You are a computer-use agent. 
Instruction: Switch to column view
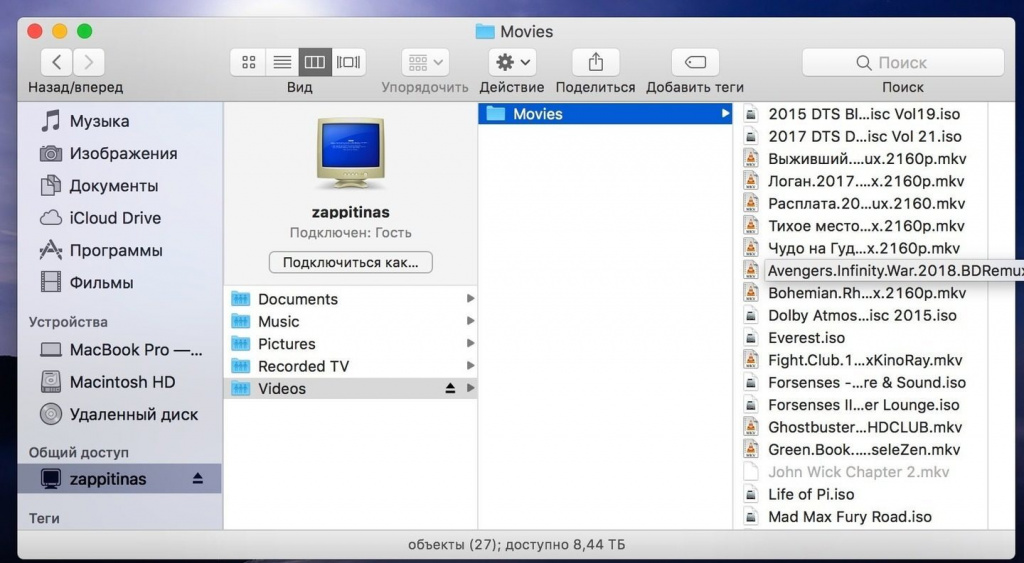(315, 62)
